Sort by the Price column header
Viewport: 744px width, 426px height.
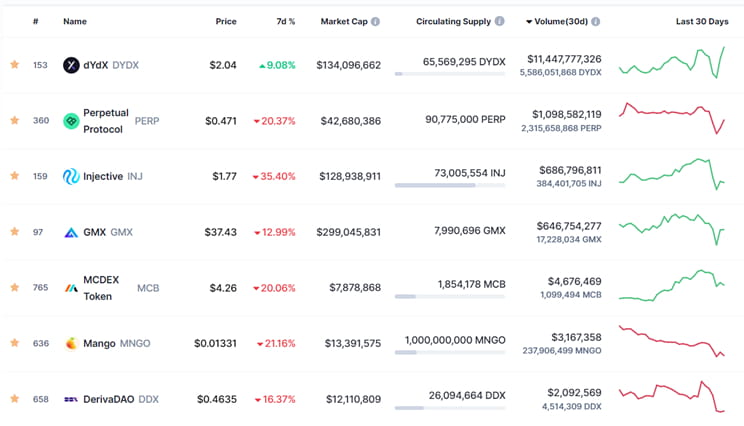(226, 20)
